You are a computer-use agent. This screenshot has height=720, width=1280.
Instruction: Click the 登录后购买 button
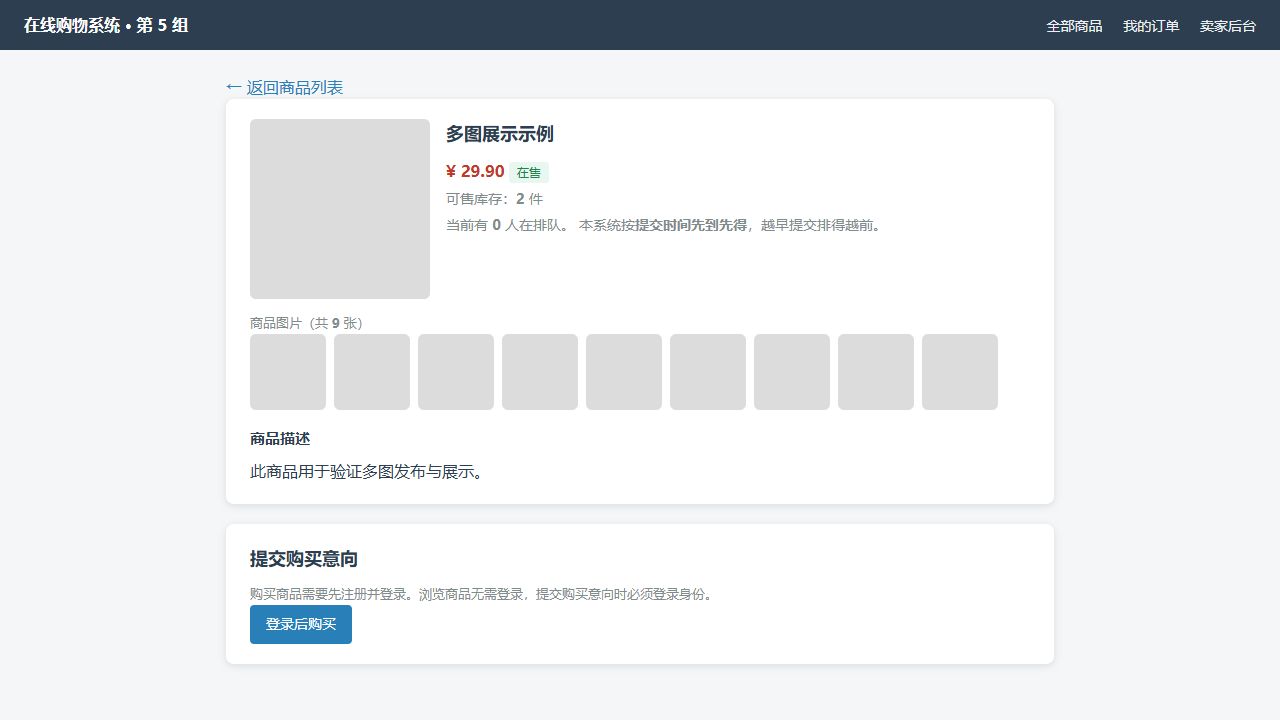click(x=301, y=624)
